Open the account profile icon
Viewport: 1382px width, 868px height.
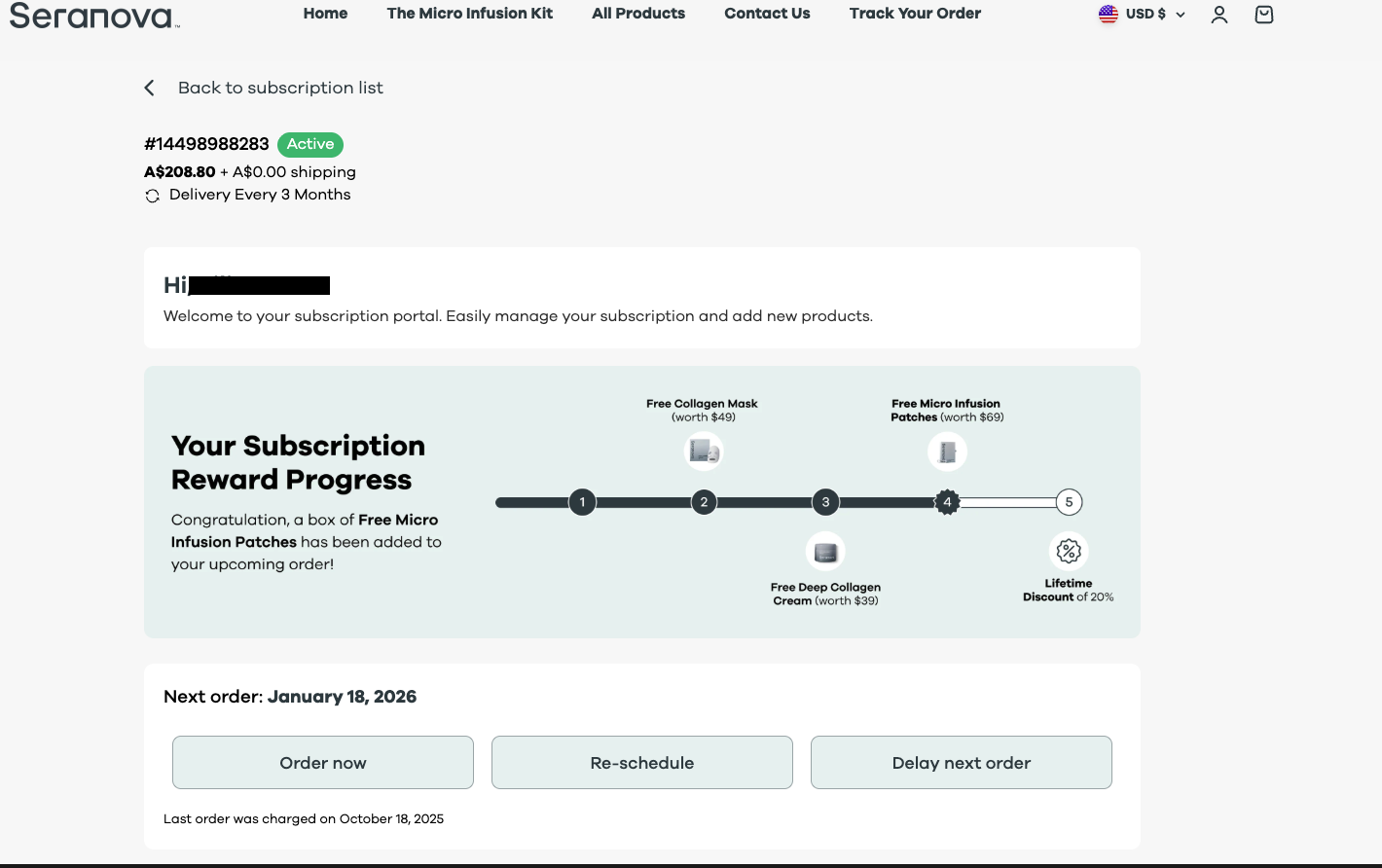[1219, 15]
